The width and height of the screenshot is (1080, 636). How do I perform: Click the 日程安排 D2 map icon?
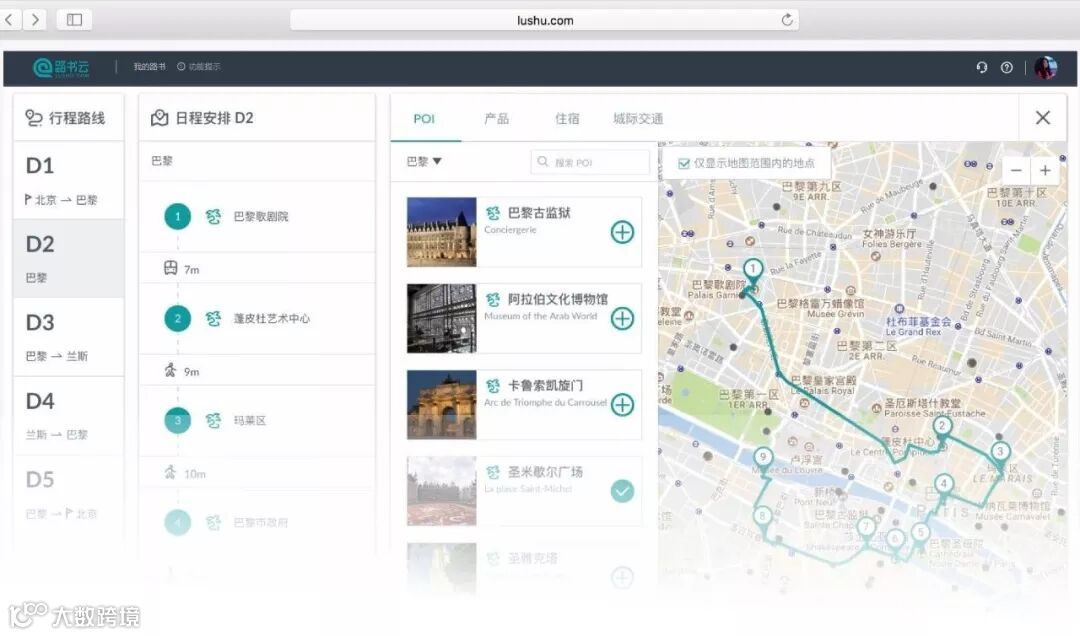159,118
